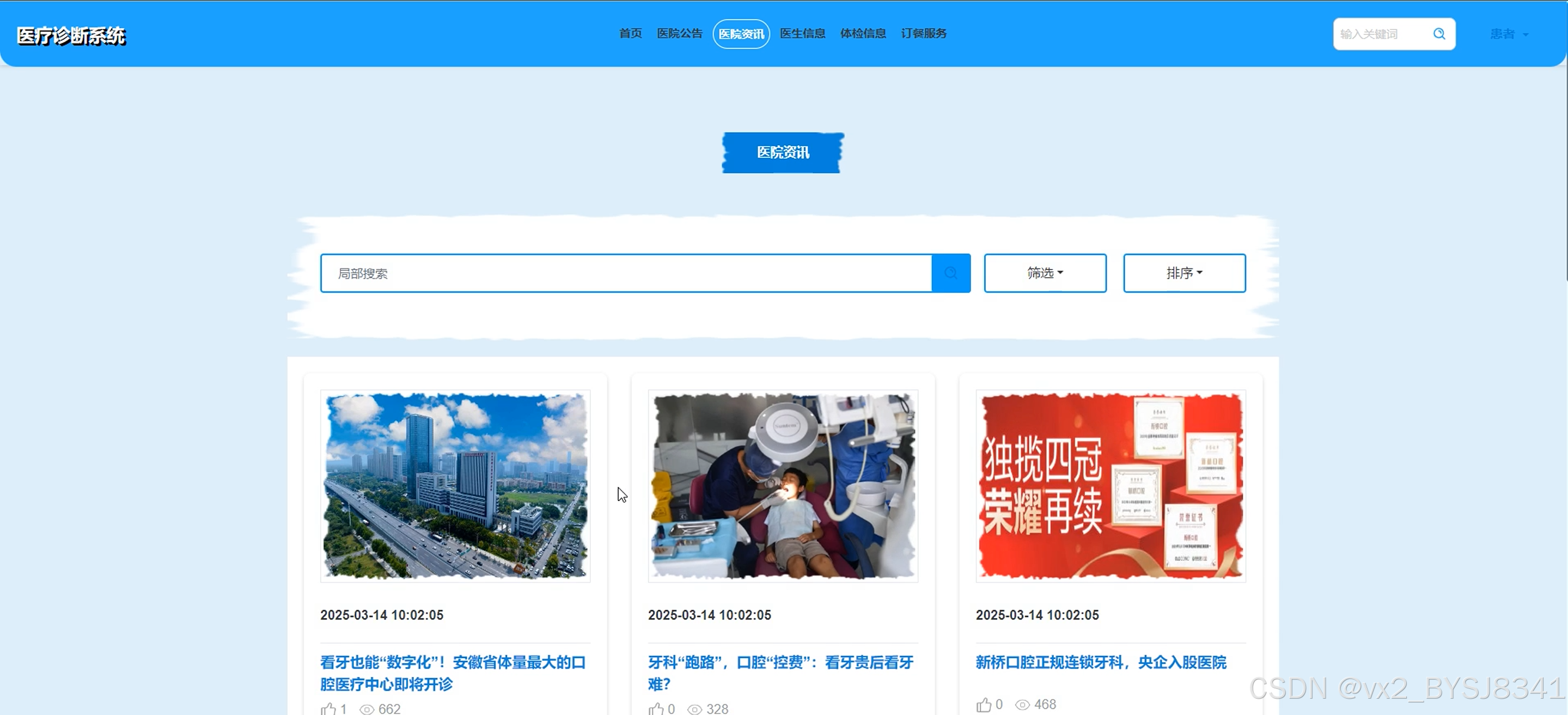Click eye icon on third article
The image size is (1568, 715).
click(x=1023, y=705)
